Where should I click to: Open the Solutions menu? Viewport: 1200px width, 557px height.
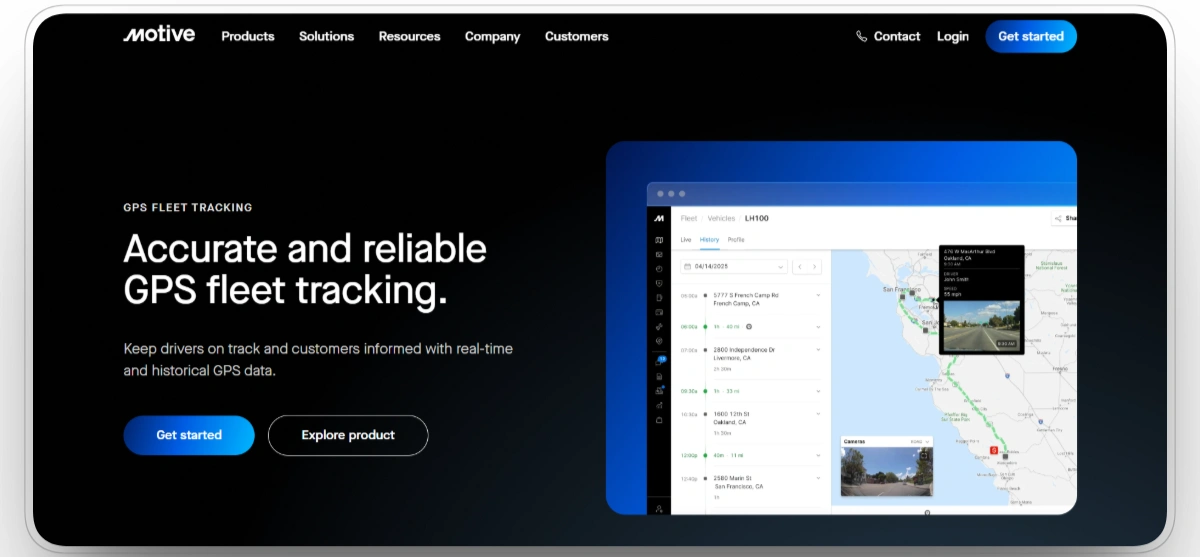[326, 36]
